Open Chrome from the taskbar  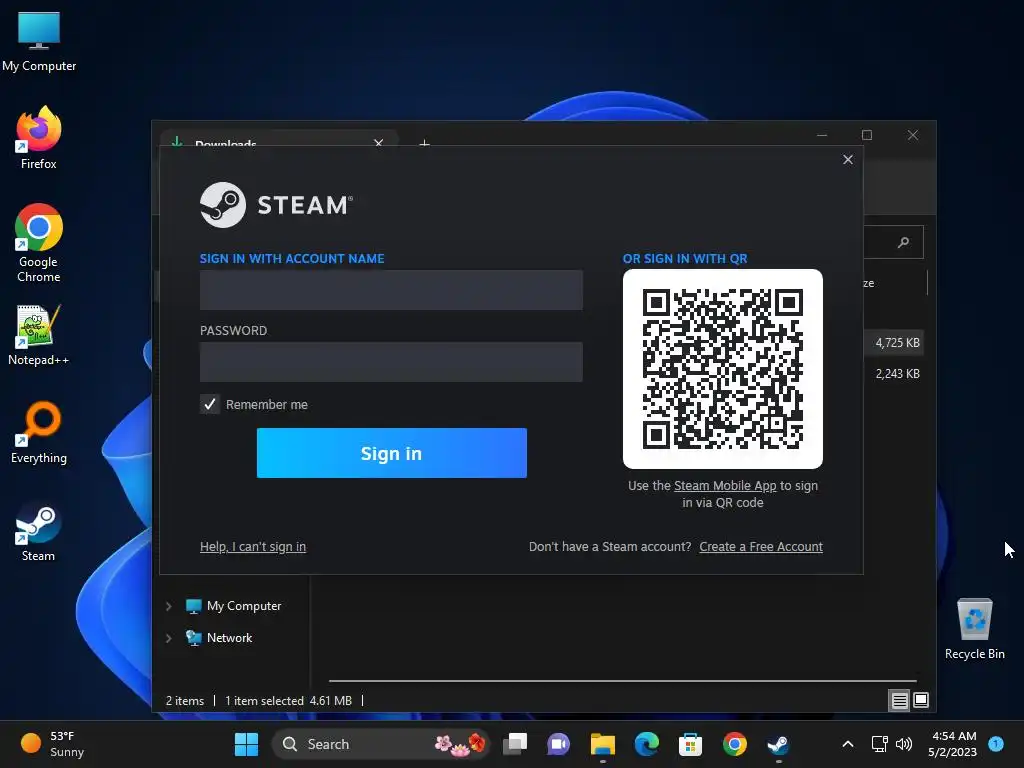click(734, 744)
